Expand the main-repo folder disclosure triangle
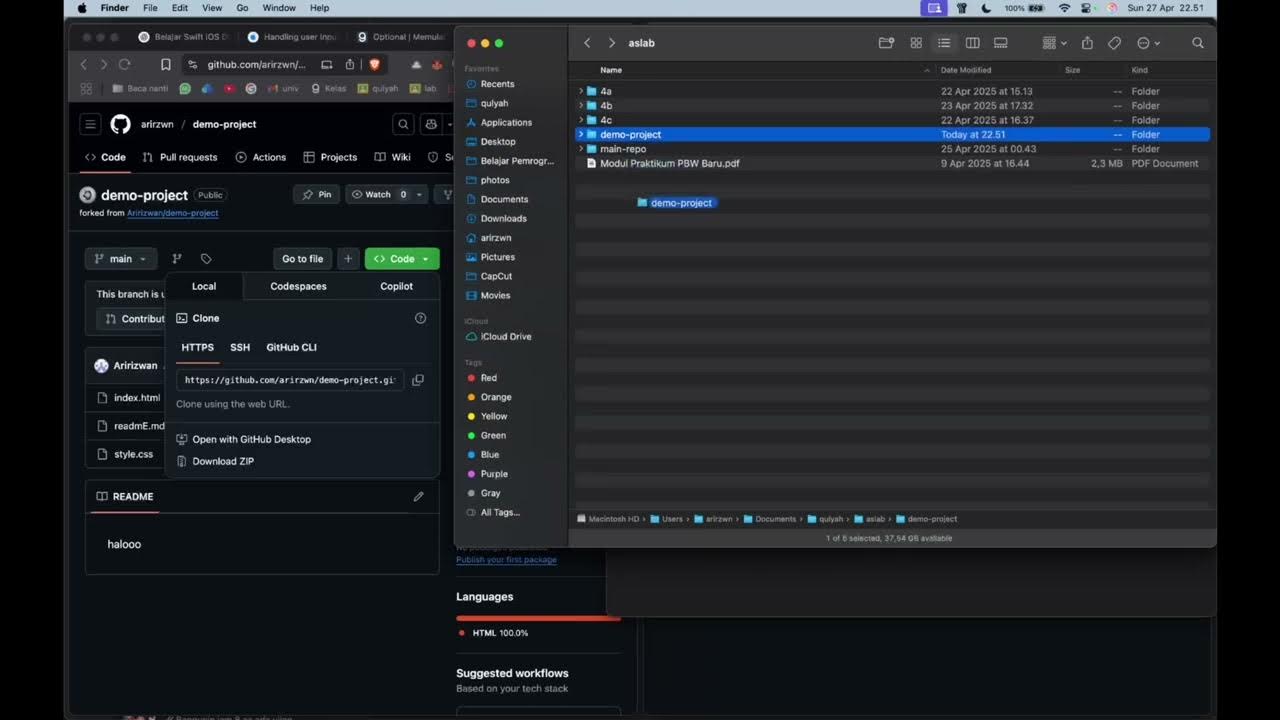 coord(581,149)
